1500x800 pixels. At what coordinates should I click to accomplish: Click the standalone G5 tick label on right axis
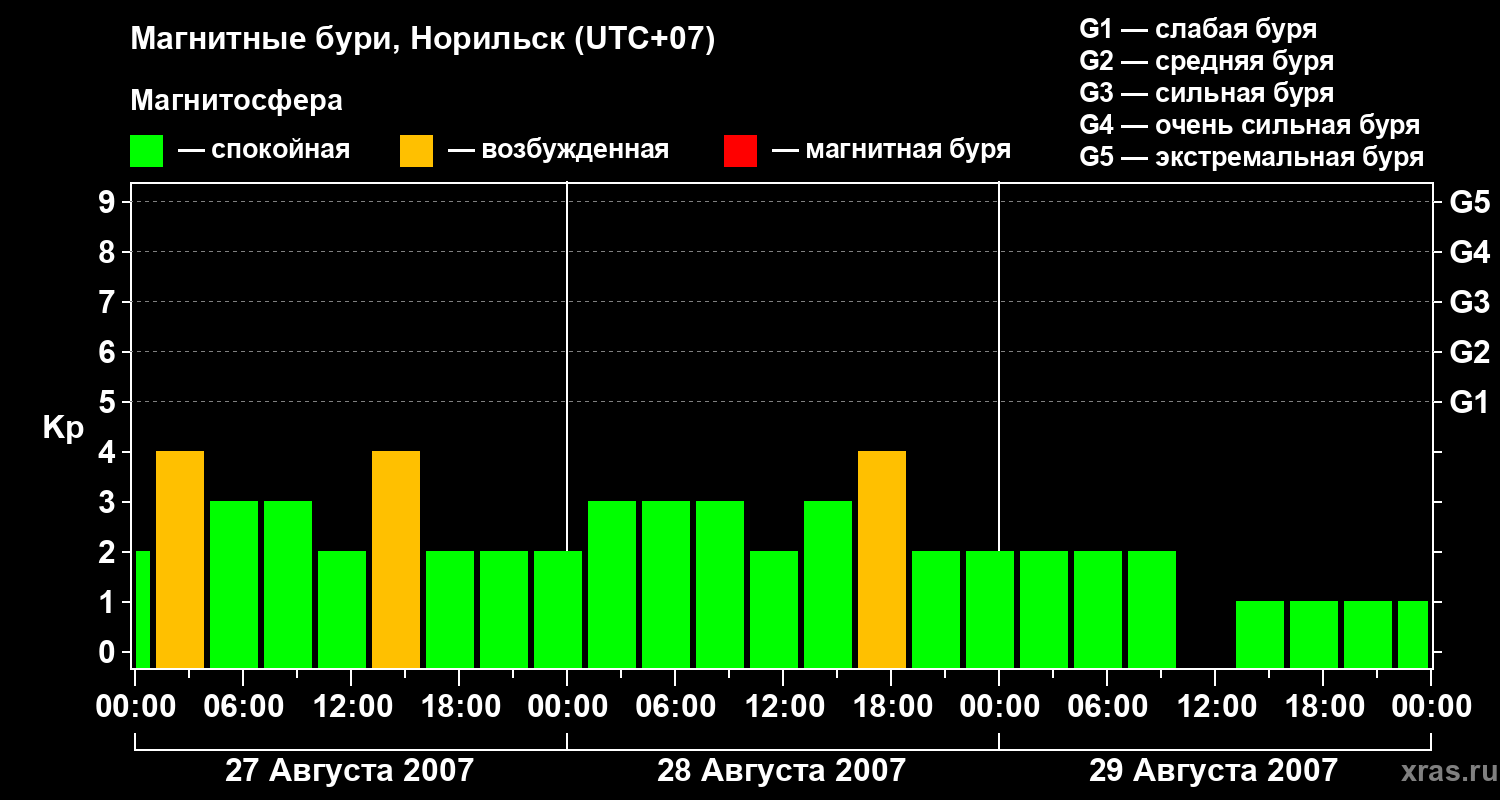(1469, 202)
